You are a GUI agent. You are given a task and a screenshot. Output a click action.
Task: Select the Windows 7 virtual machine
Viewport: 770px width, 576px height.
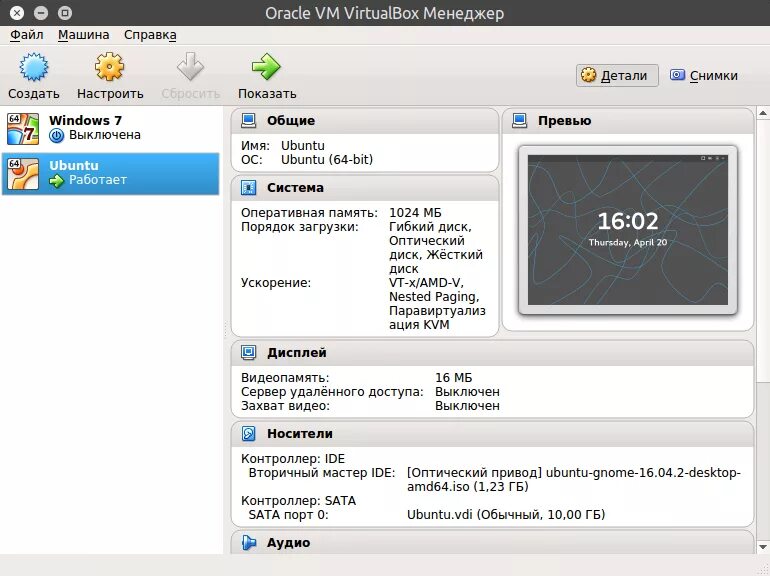[x=111, y=129]
